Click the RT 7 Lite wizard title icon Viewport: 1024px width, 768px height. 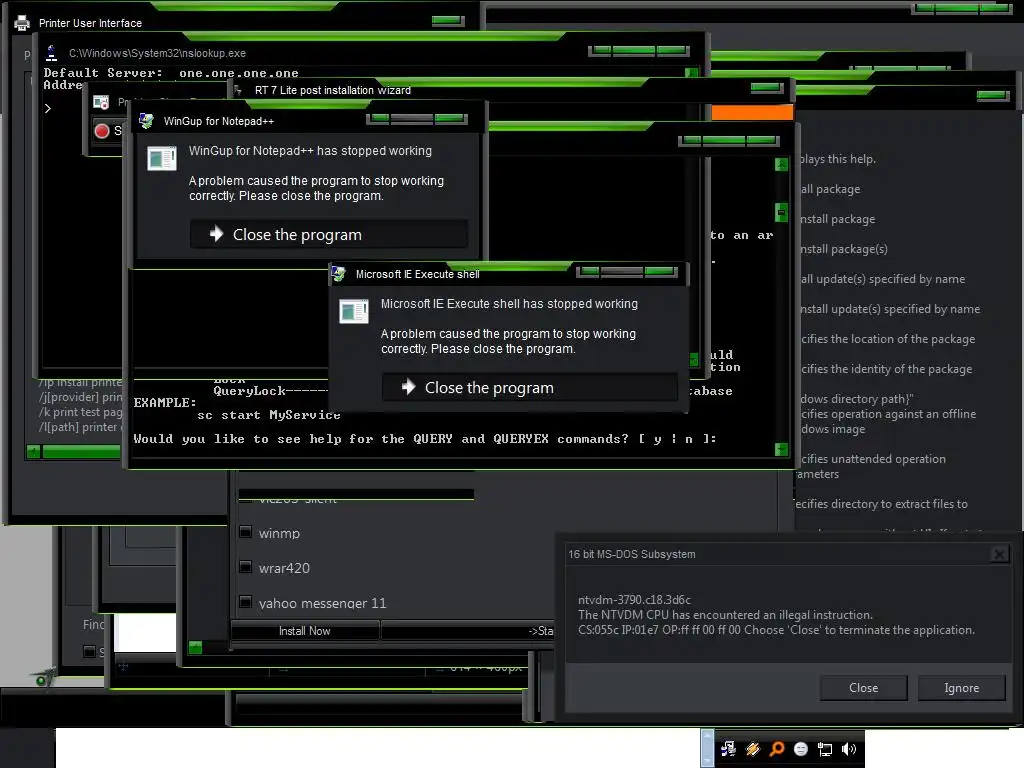click(238, 89)
